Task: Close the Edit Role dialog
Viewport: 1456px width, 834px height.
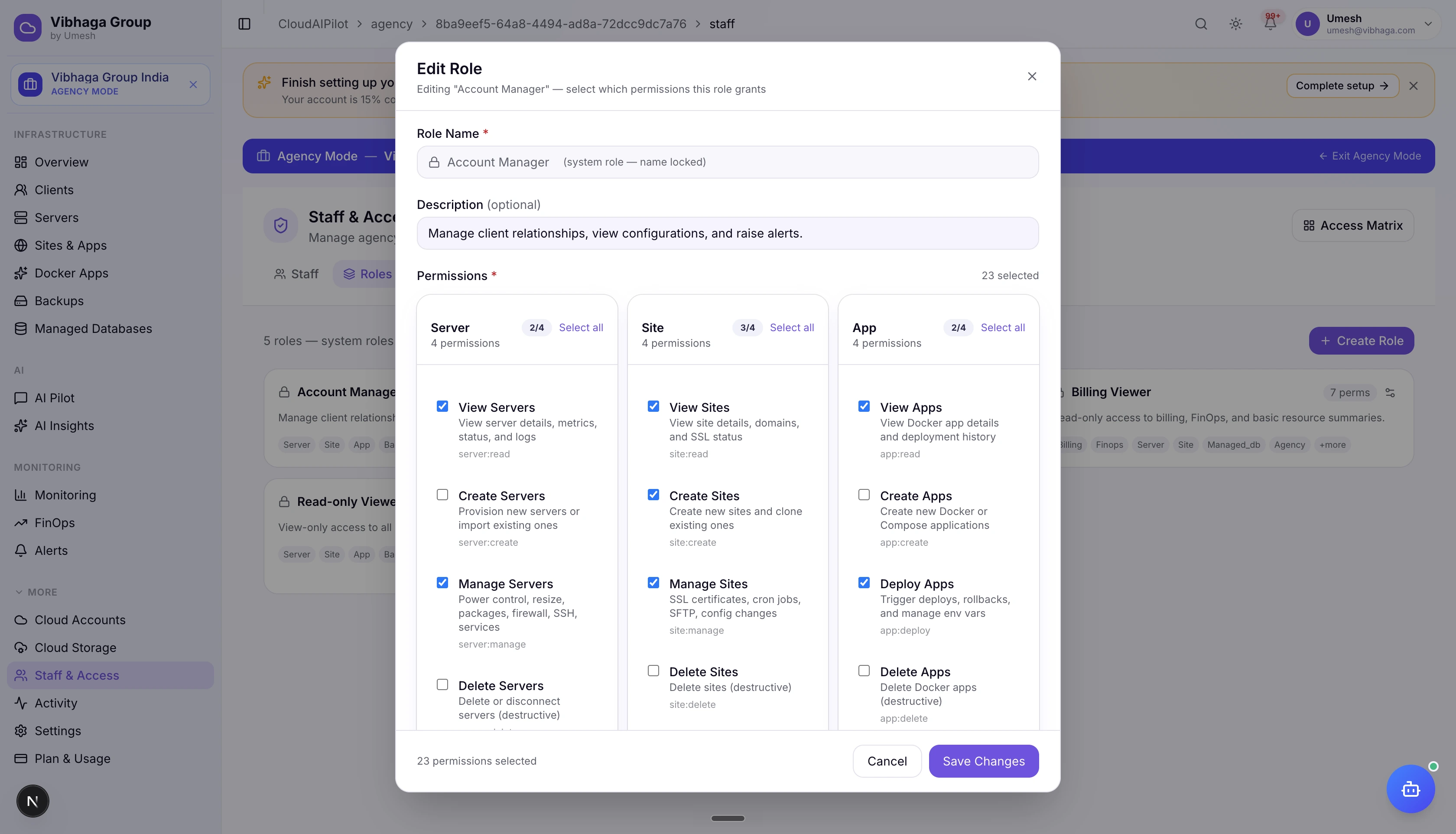Action: tap(1032, 76)
